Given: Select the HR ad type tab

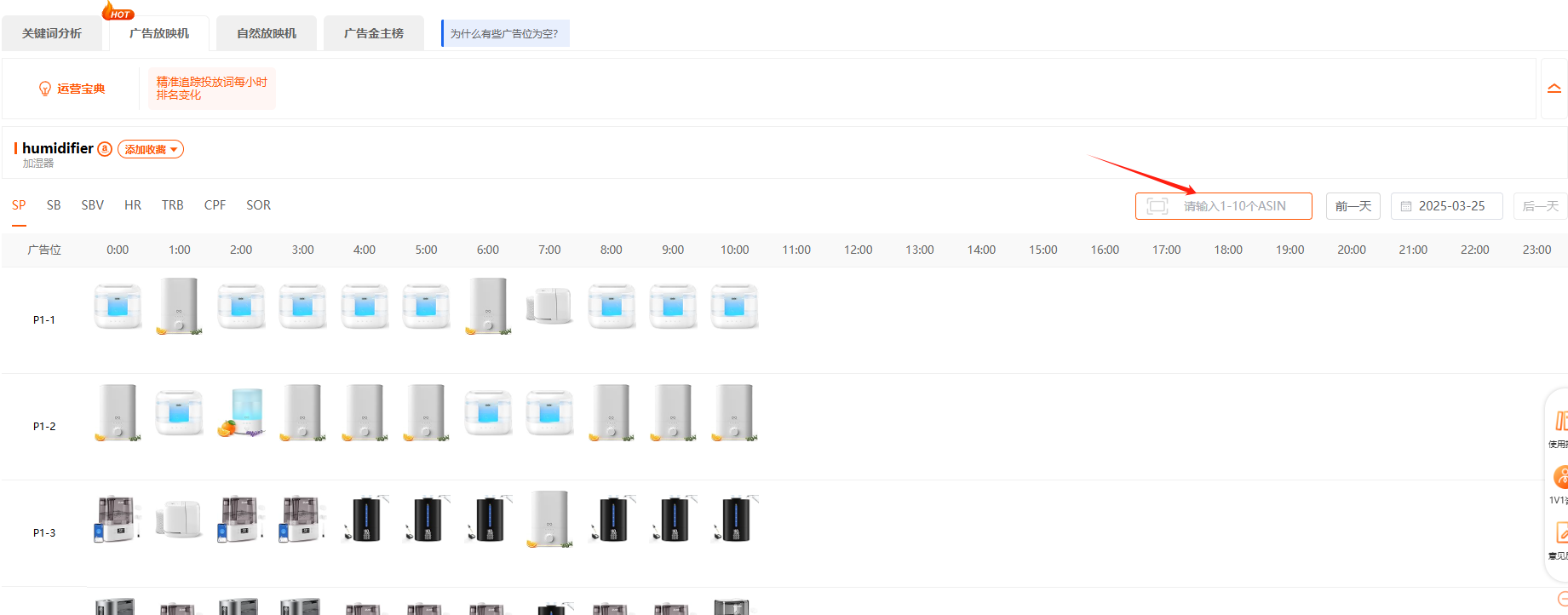Looking at the screenshot, I should pyautogui.click(x=133, y=205).
